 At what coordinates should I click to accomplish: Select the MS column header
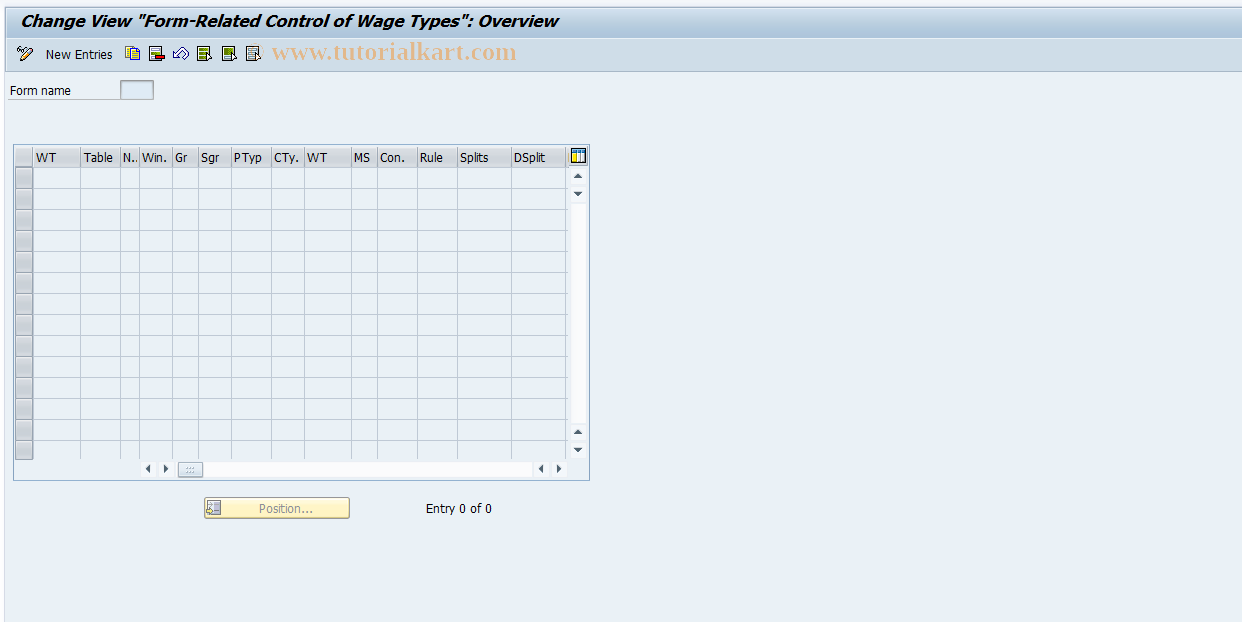[364, 157]
